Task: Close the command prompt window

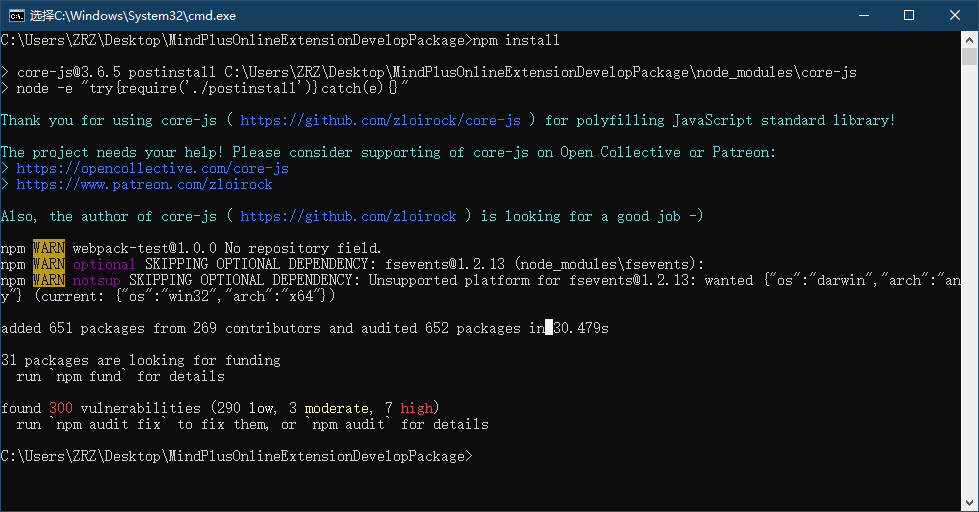Action: [x=955, y=16]
